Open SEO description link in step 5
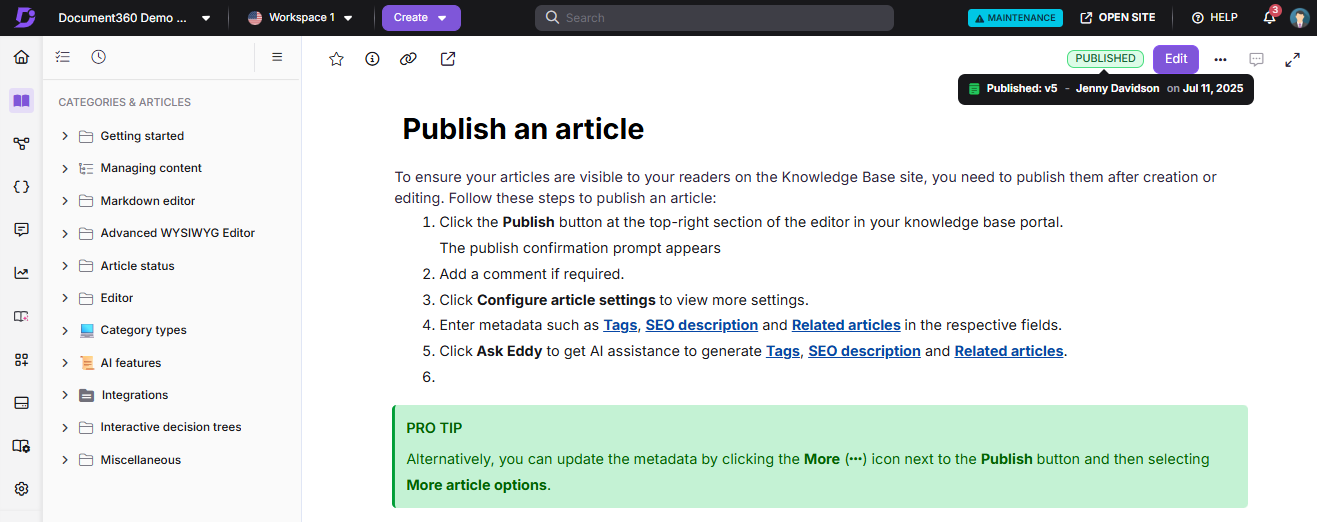 click(864, 351)
